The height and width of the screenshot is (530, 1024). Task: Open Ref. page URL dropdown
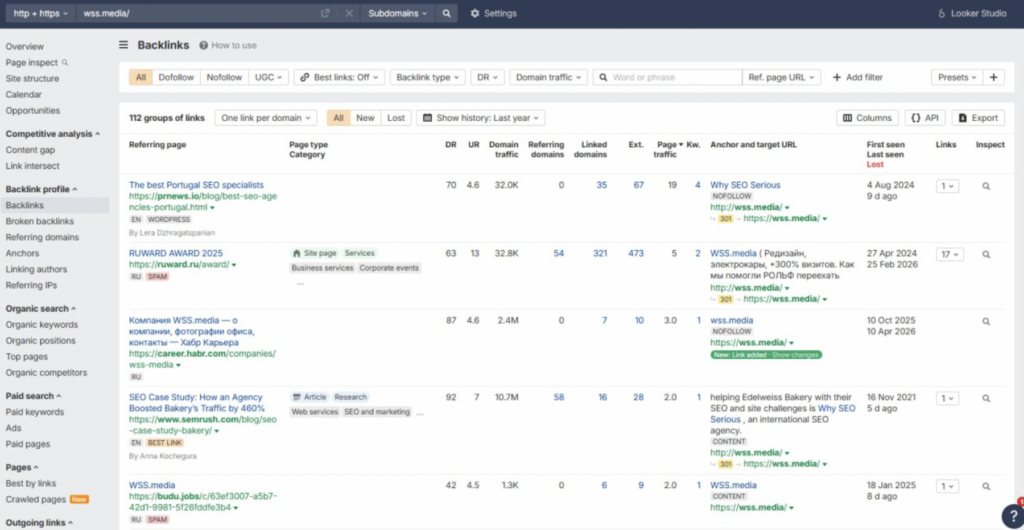coord(781,77)
